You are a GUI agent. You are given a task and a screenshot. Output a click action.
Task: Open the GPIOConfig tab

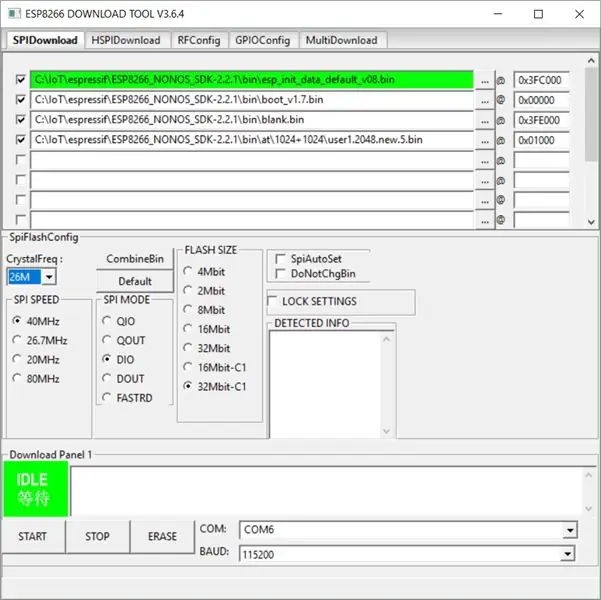[263, 40]
